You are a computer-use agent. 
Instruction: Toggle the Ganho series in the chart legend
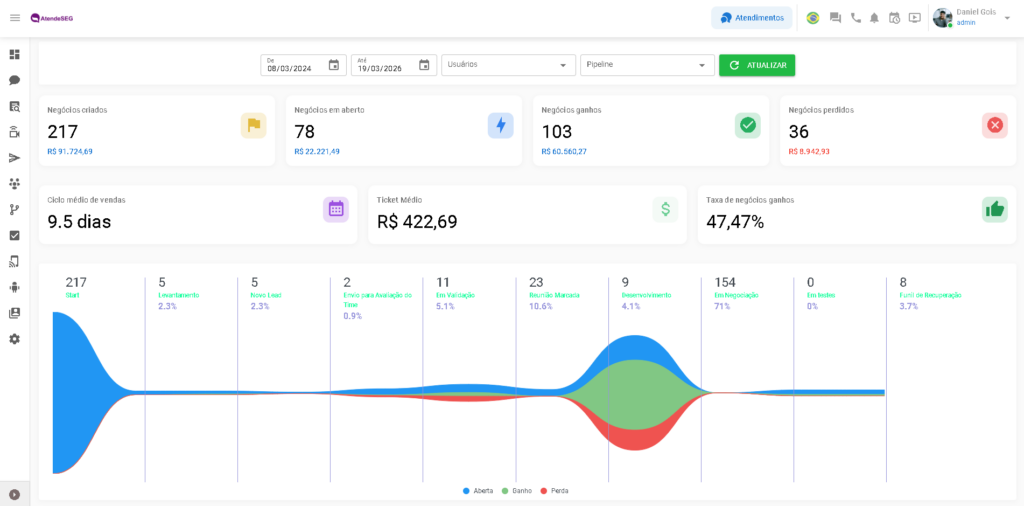(516, 491)
